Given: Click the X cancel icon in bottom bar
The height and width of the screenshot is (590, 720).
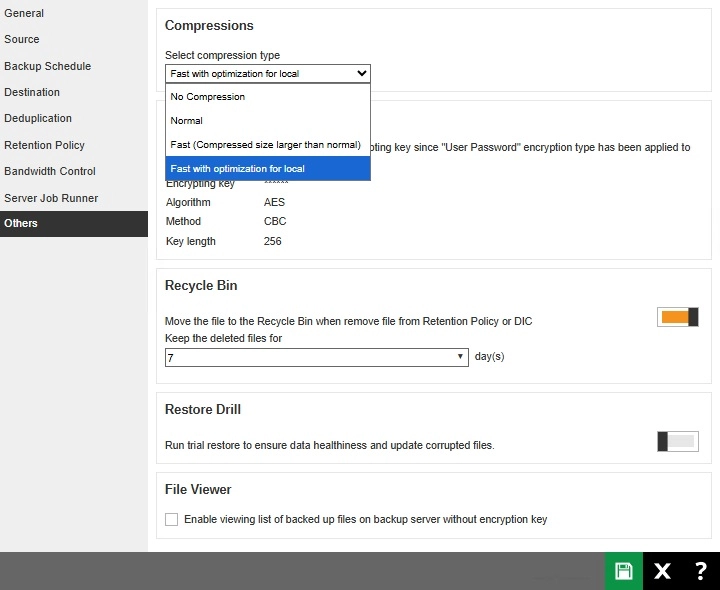Looking at the screenshot, I should [x=662, y=571].
